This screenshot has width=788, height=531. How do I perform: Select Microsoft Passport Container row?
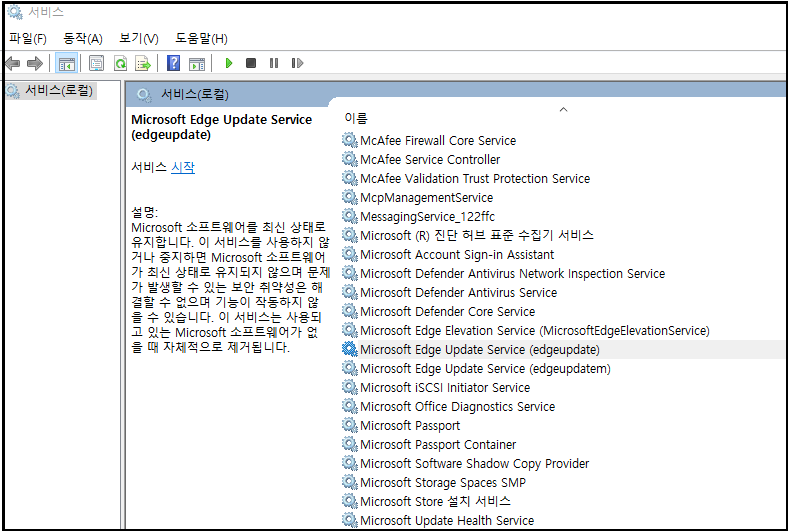coord(438,445)
